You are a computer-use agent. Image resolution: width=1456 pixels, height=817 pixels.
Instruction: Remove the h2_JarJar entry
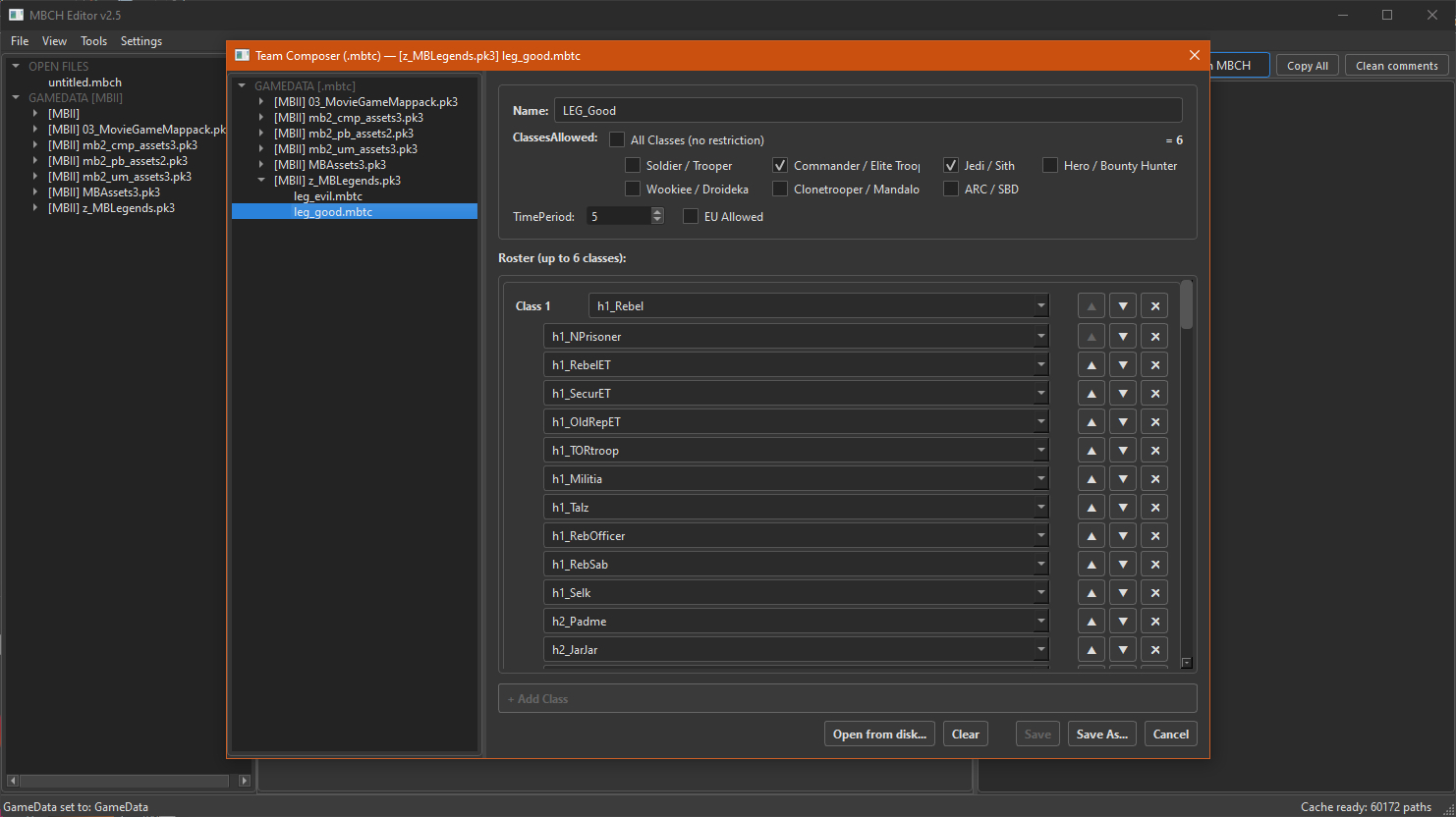[x=1155, y=649]
